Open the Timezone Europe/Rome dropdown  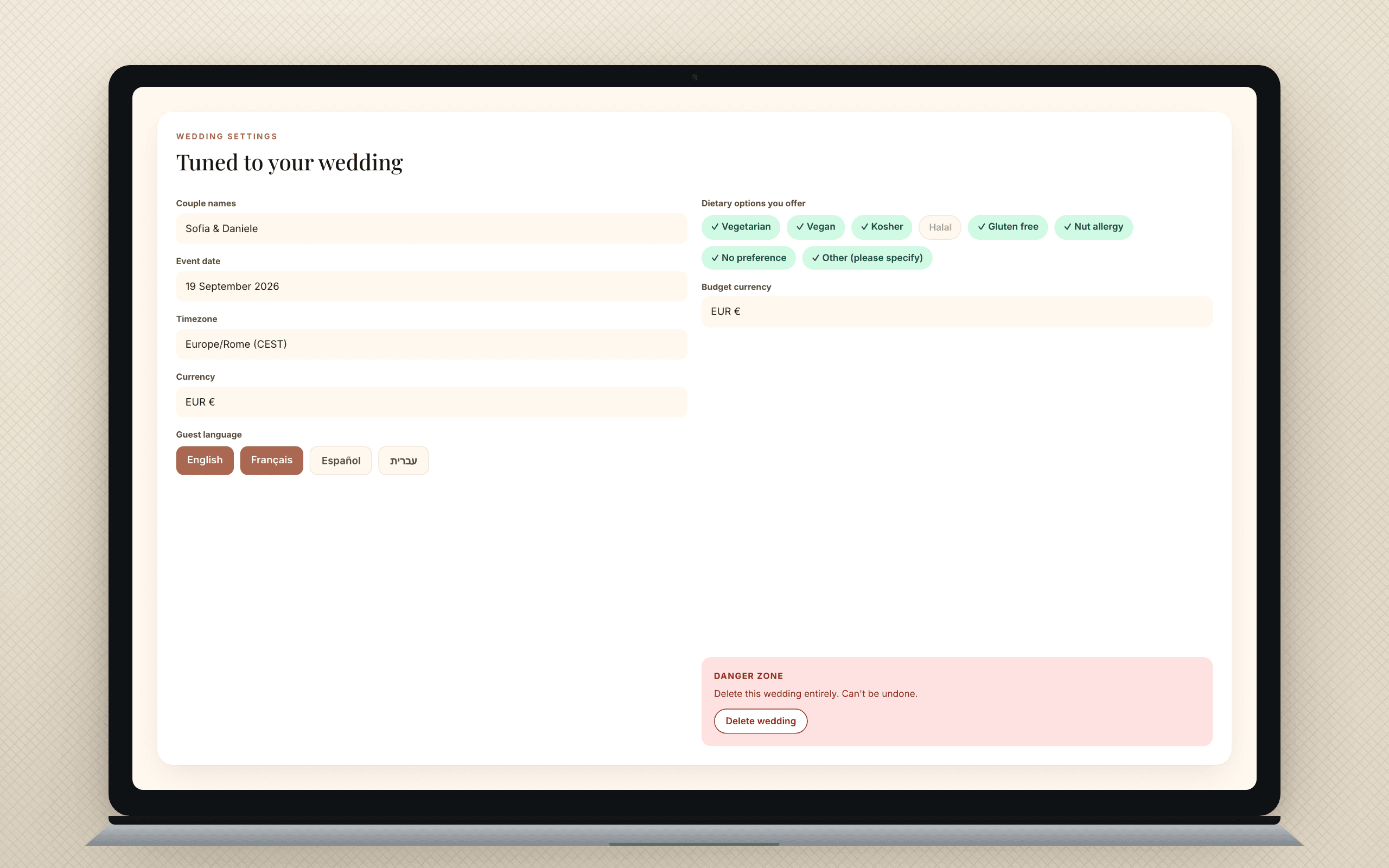[x=431, y=344]
